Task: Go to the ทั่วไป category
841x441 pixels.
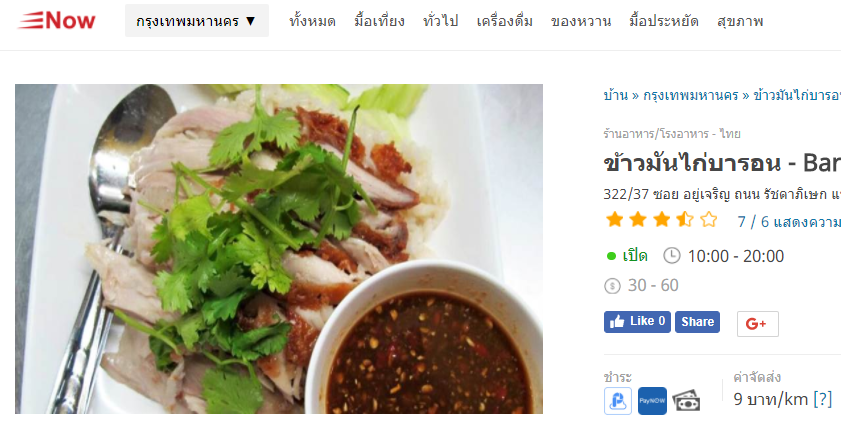Action: click(x=440, y=21)
